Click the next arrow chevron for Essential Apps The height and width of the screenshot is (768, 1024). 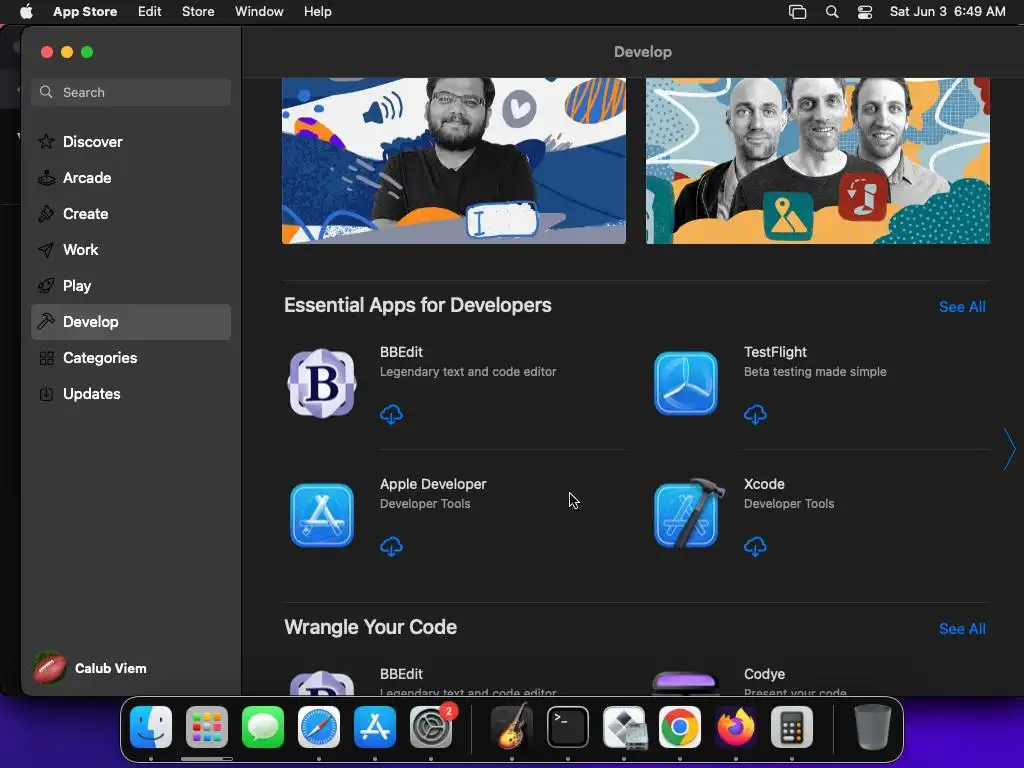pos(1010,449)
